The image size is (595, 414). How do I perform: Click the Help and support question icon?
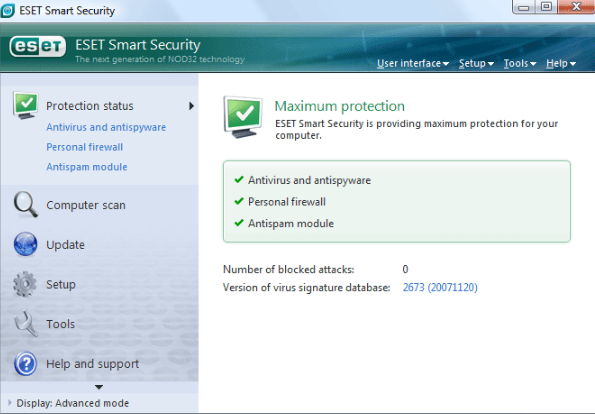point(25,364)
